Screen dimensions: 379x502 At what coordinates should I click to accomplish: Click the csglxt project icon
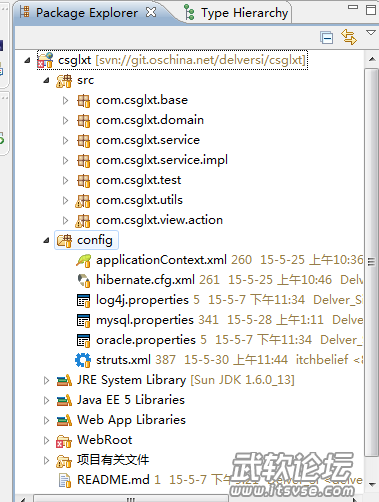click(45, 60)
